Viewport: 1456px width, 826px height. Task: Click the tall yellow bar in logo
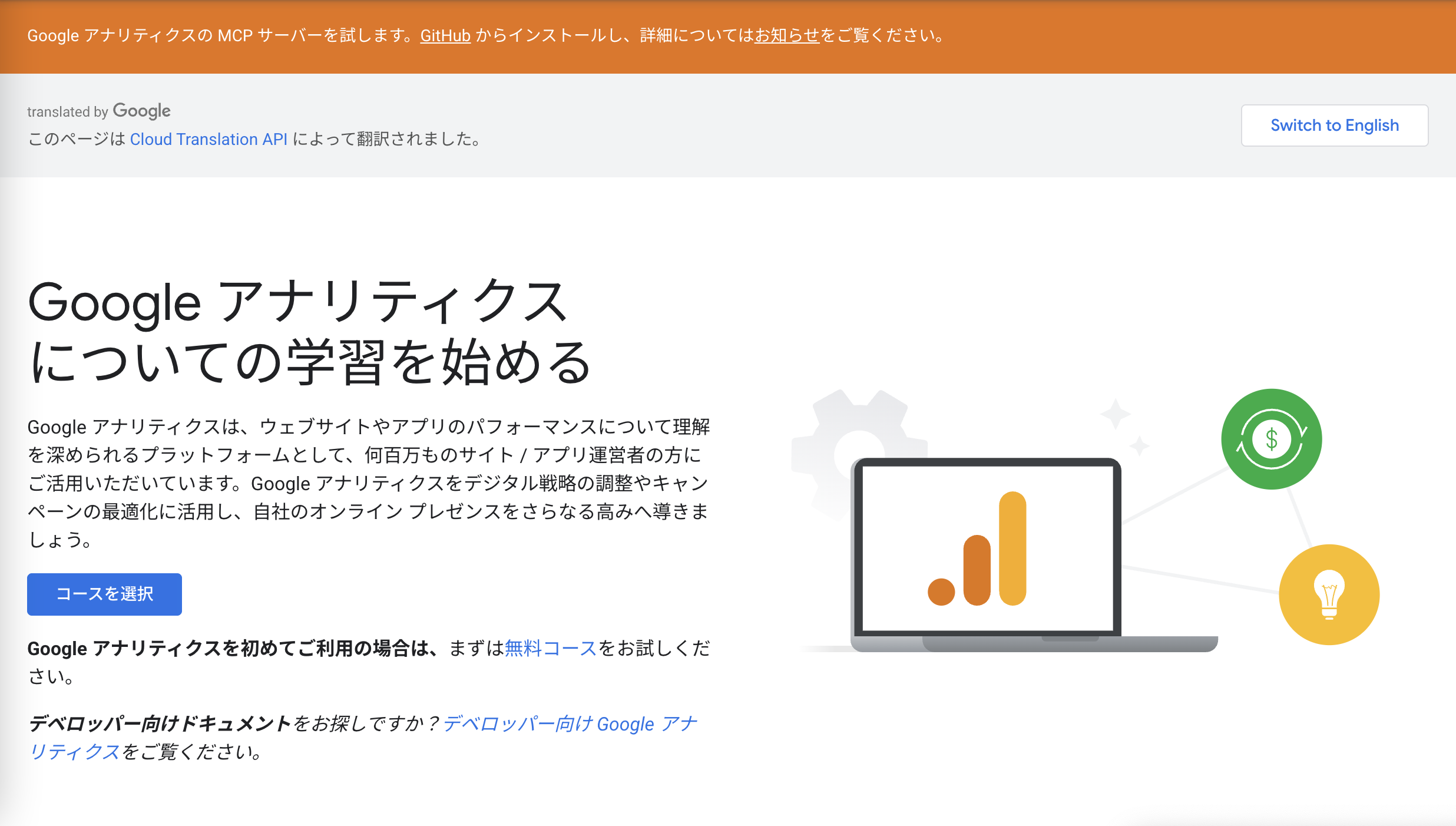click(1012, 548)
